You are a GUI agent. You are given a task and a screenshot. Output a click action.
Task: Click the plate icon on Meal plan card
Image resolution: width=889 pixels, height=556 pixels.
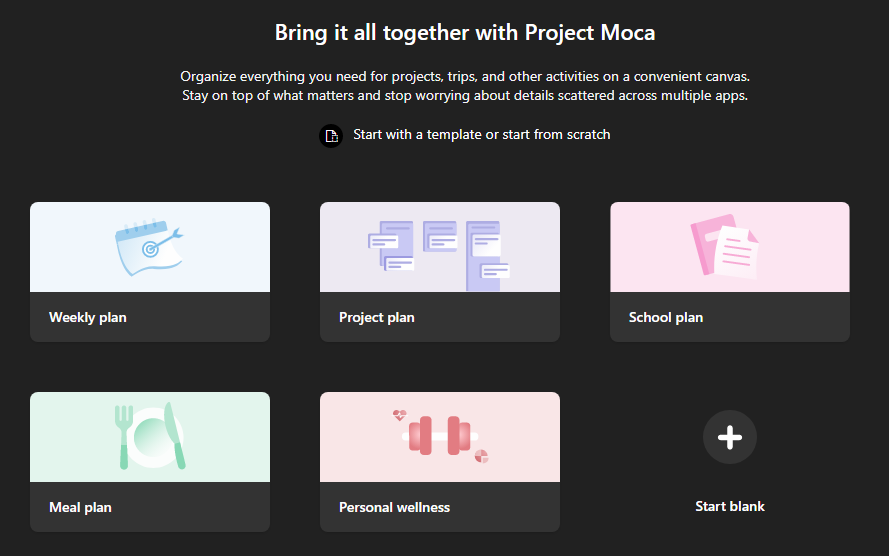click(150, 436)
